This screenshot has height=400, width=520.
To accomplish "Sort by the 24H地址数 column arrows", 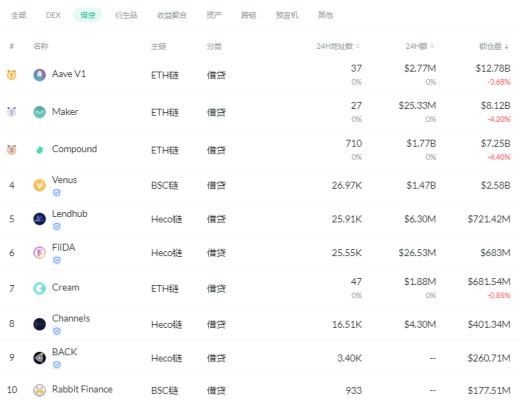I will pos(358,46).
